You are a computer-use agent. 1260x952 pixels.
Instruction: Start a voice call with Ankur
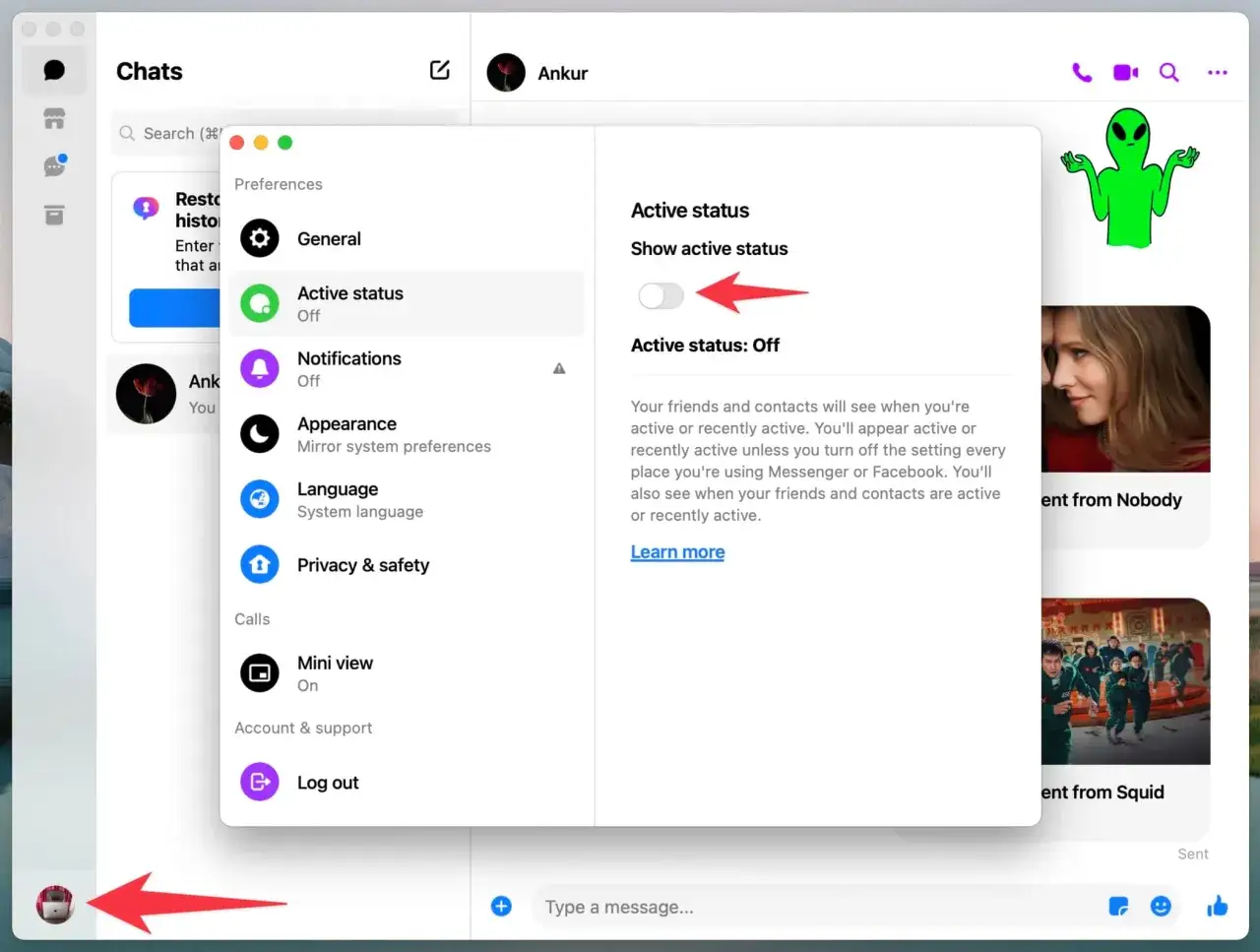coord(1082,72)
